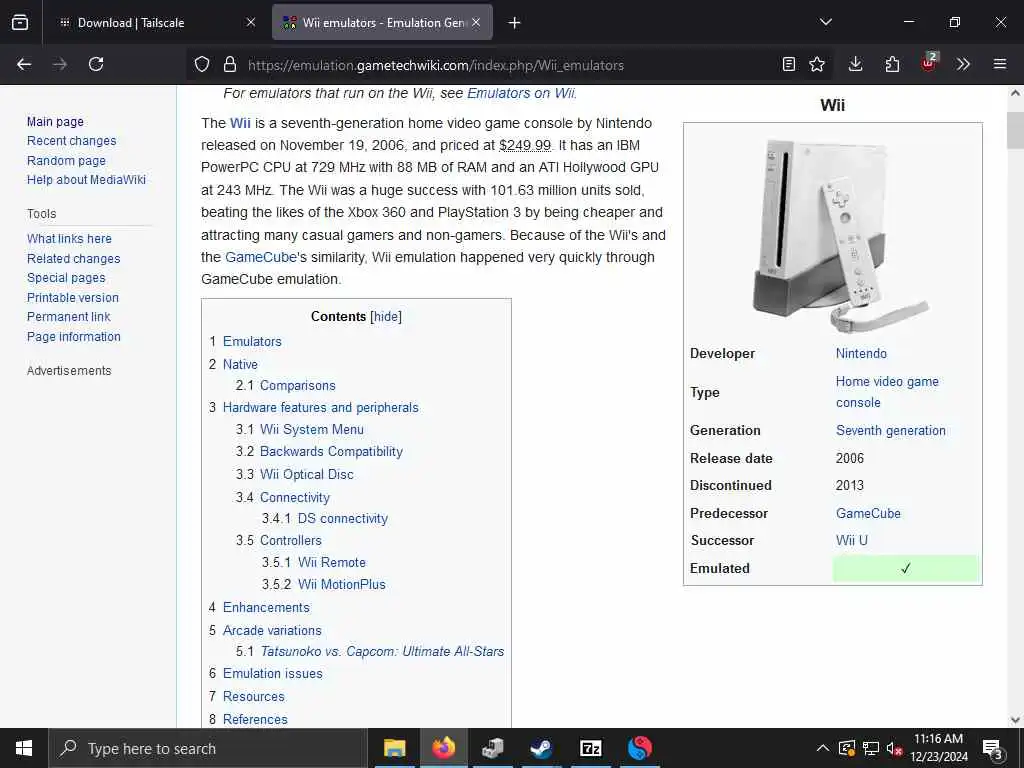The image size is (1024, 768).
Task: Open the Downloads panel
Action: tap(856, 64)
